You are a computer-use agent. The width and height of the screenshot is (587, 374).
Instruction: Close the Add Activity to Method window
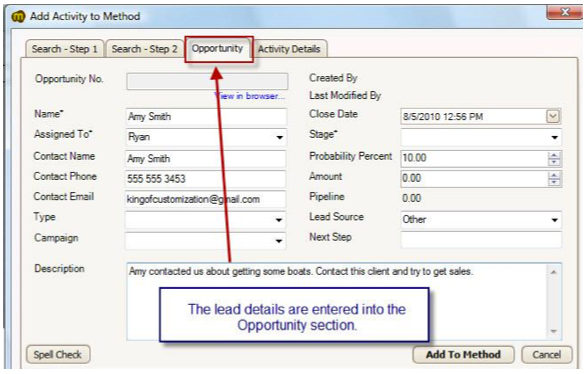point(564,12)
